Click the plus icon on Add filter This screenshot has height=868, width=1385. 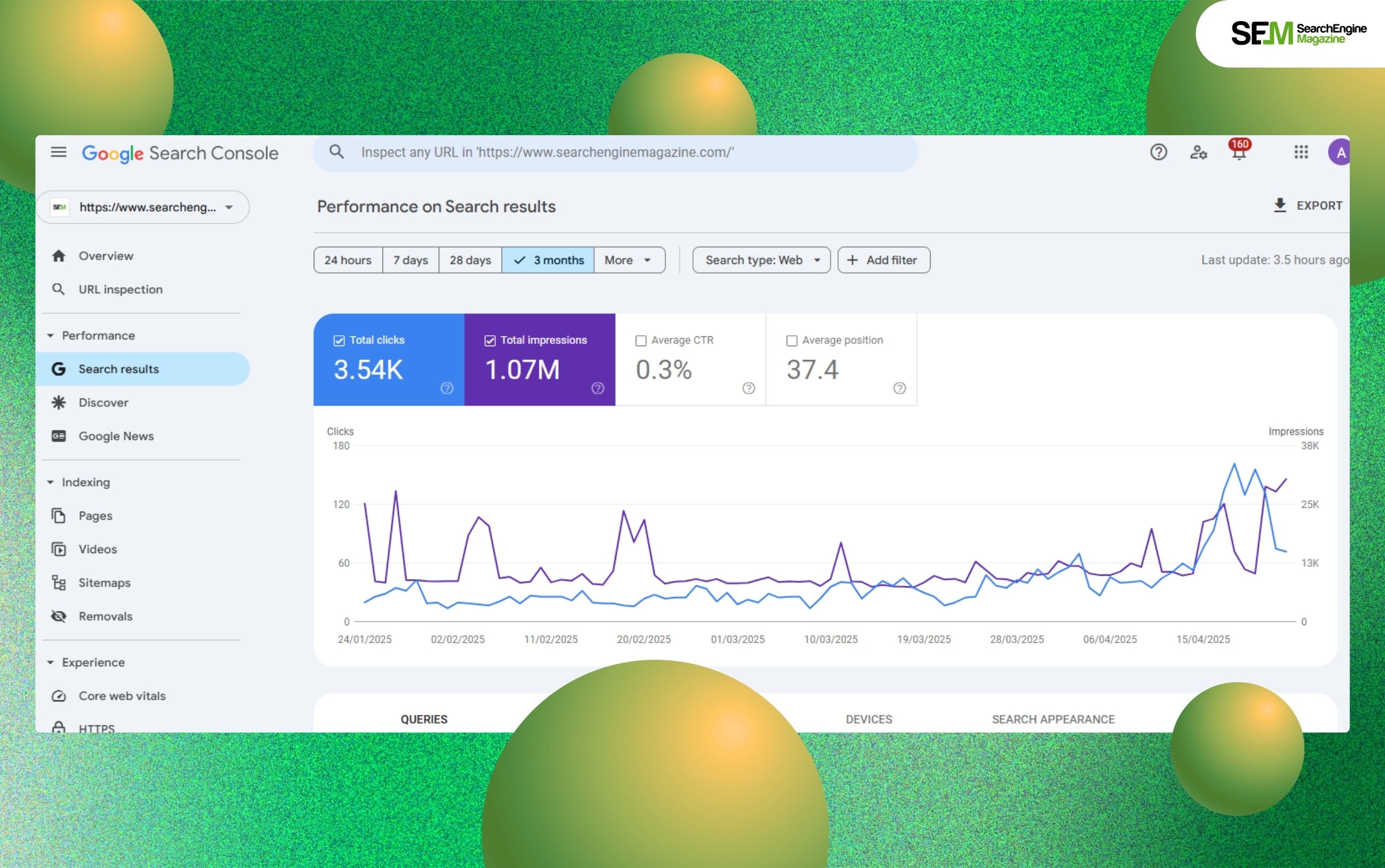(x=853, y=260)
